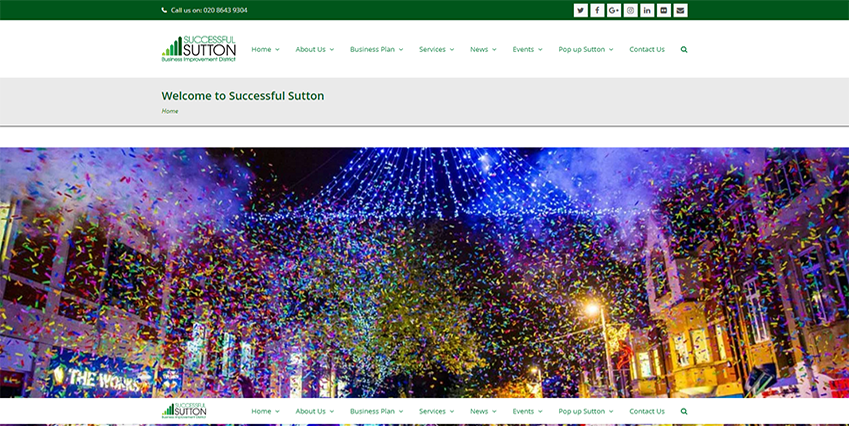Screen dimensions: 849x426
Task: Open News menu in the top header
Action: point(483,49)
